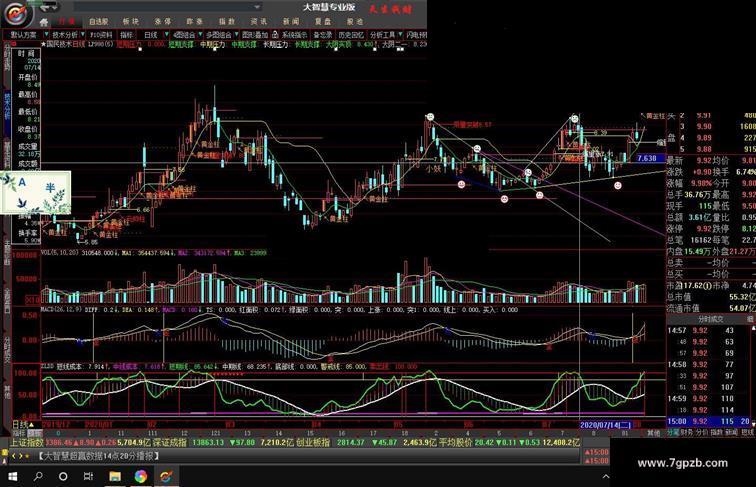756x487 pixels.
Task: Click the 创业板指 index label in status bar
Action: [x=313, y=442]
